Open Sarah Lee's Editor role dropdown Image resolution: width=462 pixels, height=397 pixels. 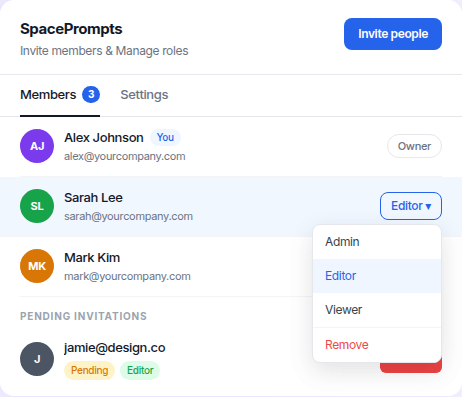pos(411,206)
